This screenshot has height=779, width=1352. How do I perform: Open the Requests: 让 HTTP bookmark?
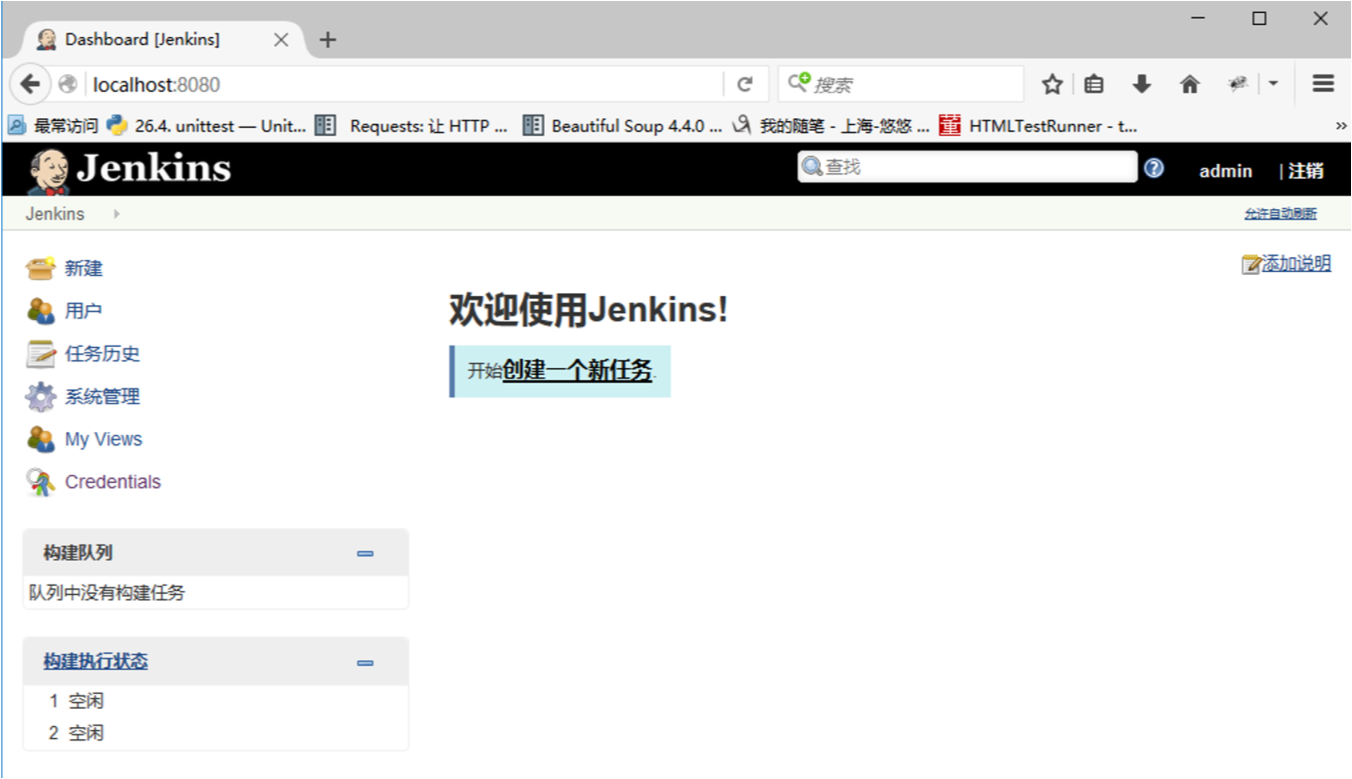[411, 126]
